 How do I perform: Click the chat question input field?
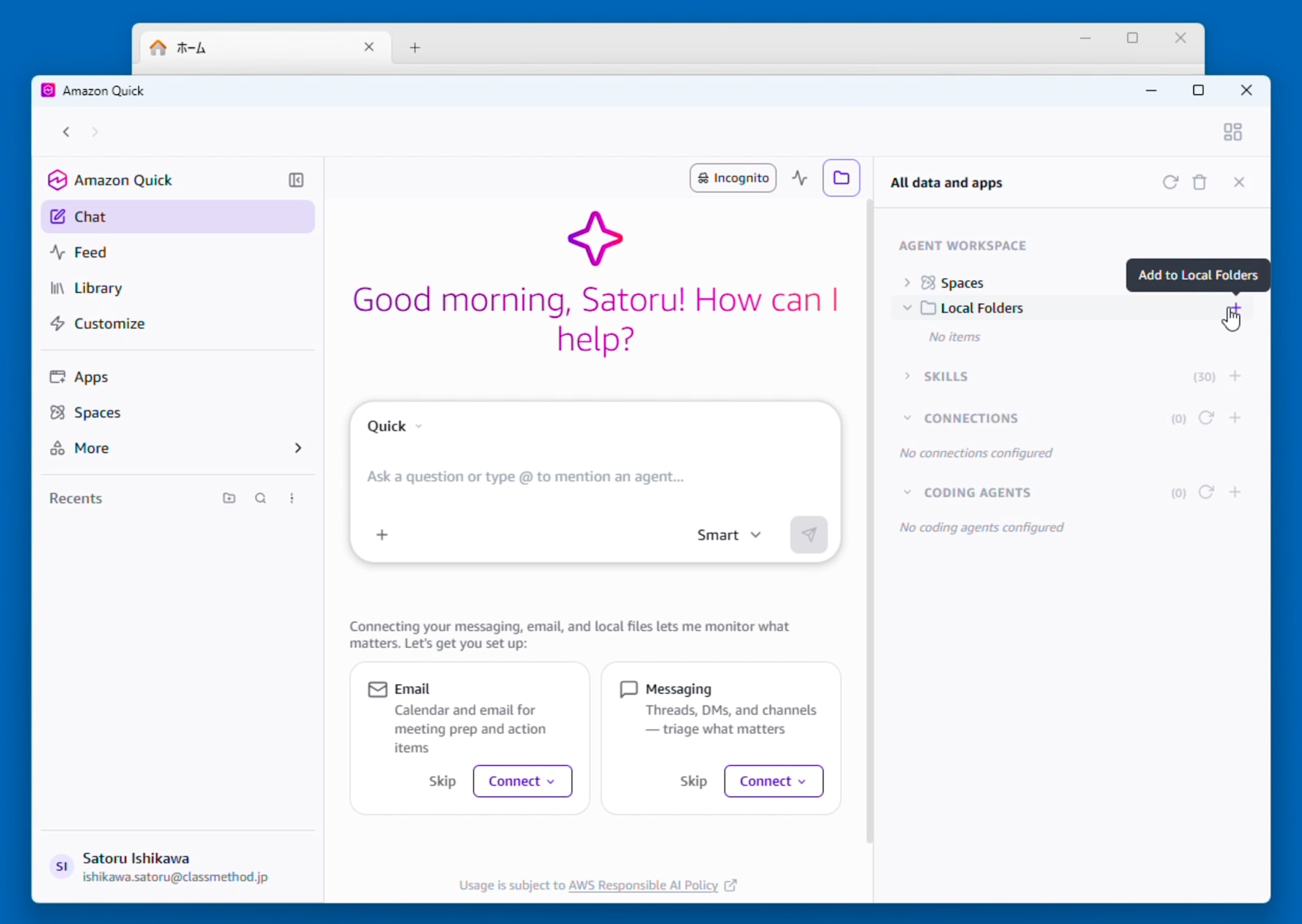[x=595, y=476]
